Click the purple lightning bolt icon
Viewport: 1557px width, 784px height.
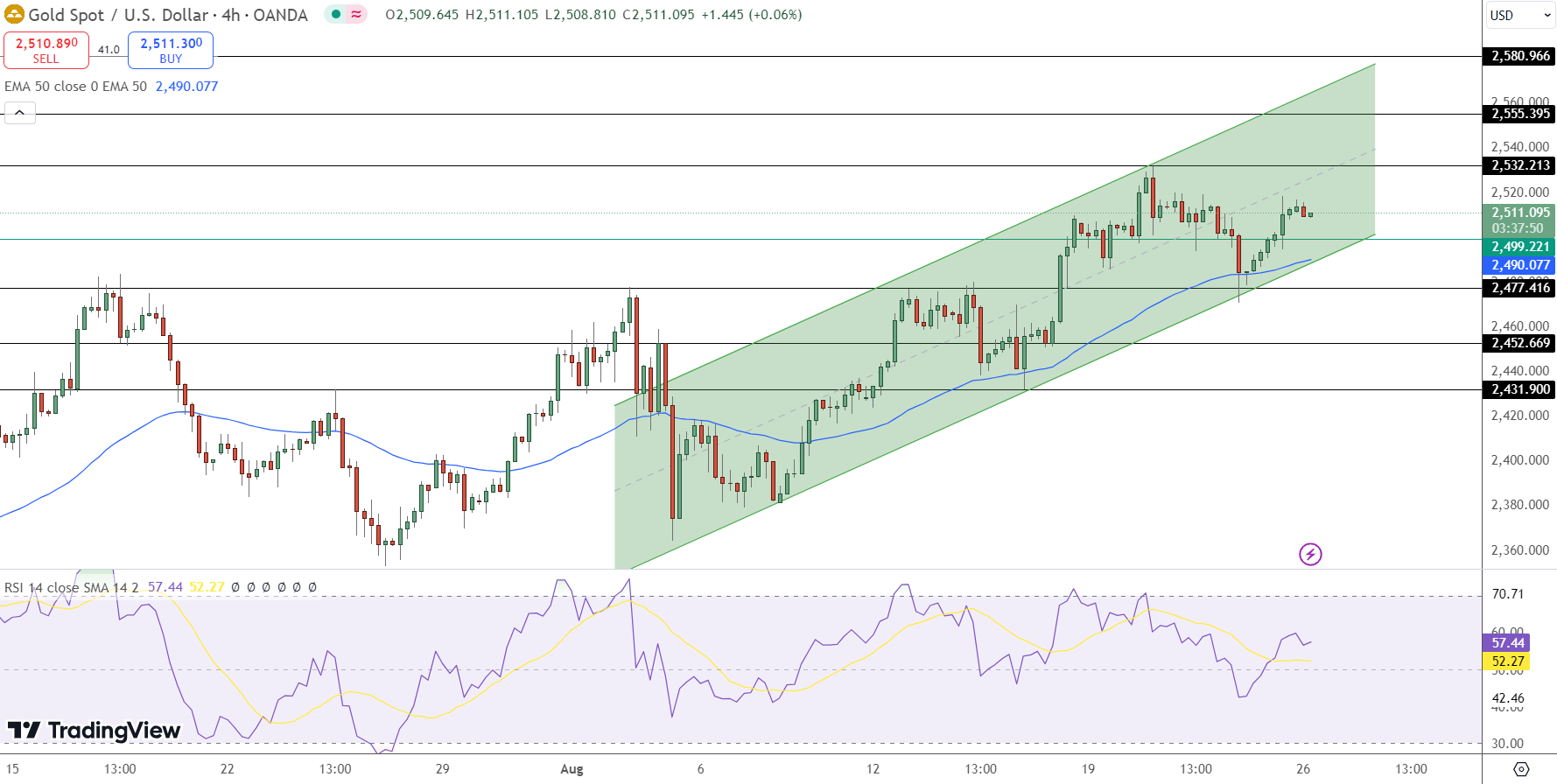pyautogui.click(x=1309, y=554)
